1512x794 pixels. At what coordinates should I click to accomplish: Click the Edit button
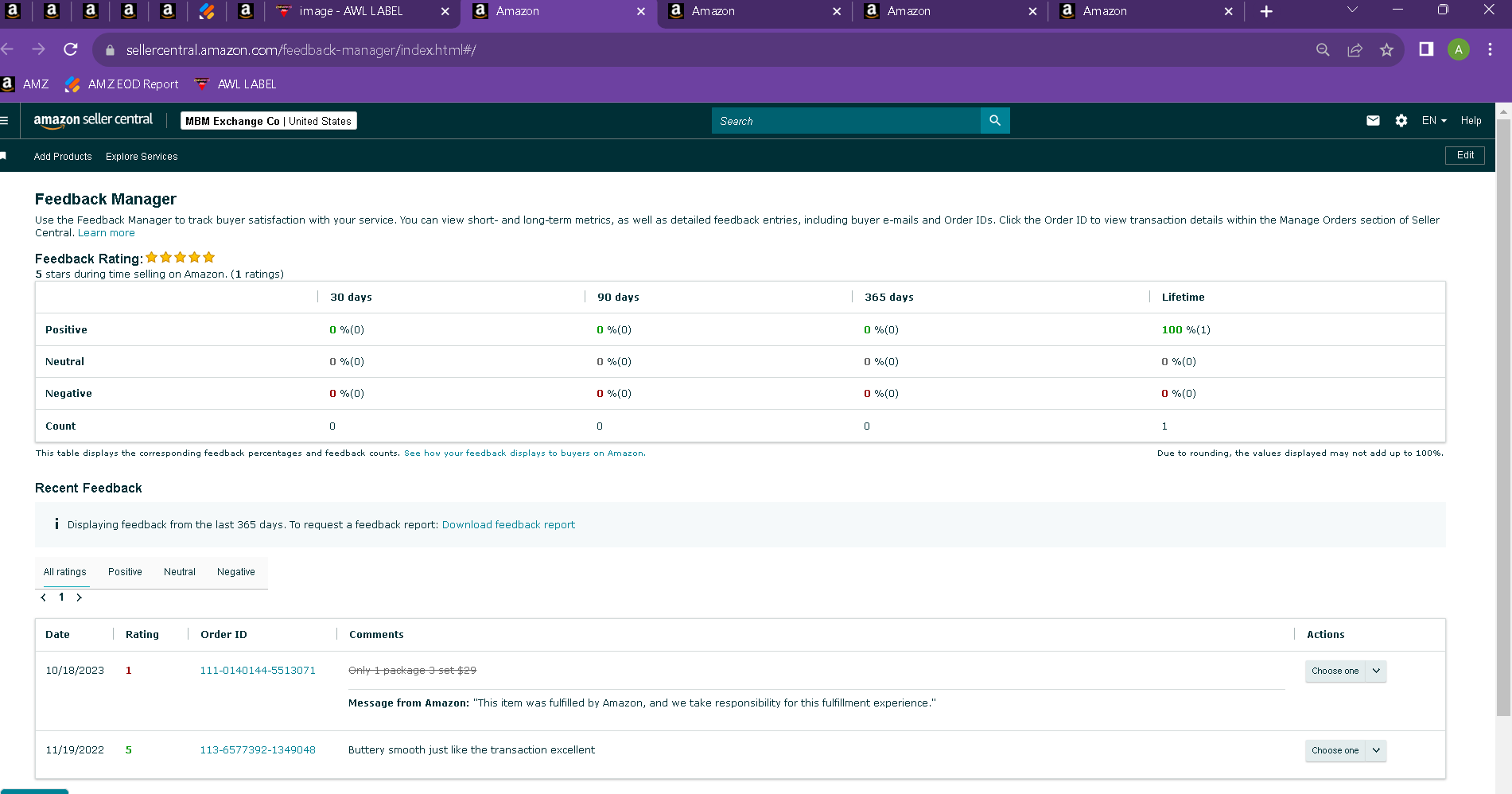pyautogui.click(x=1465, y=155)
